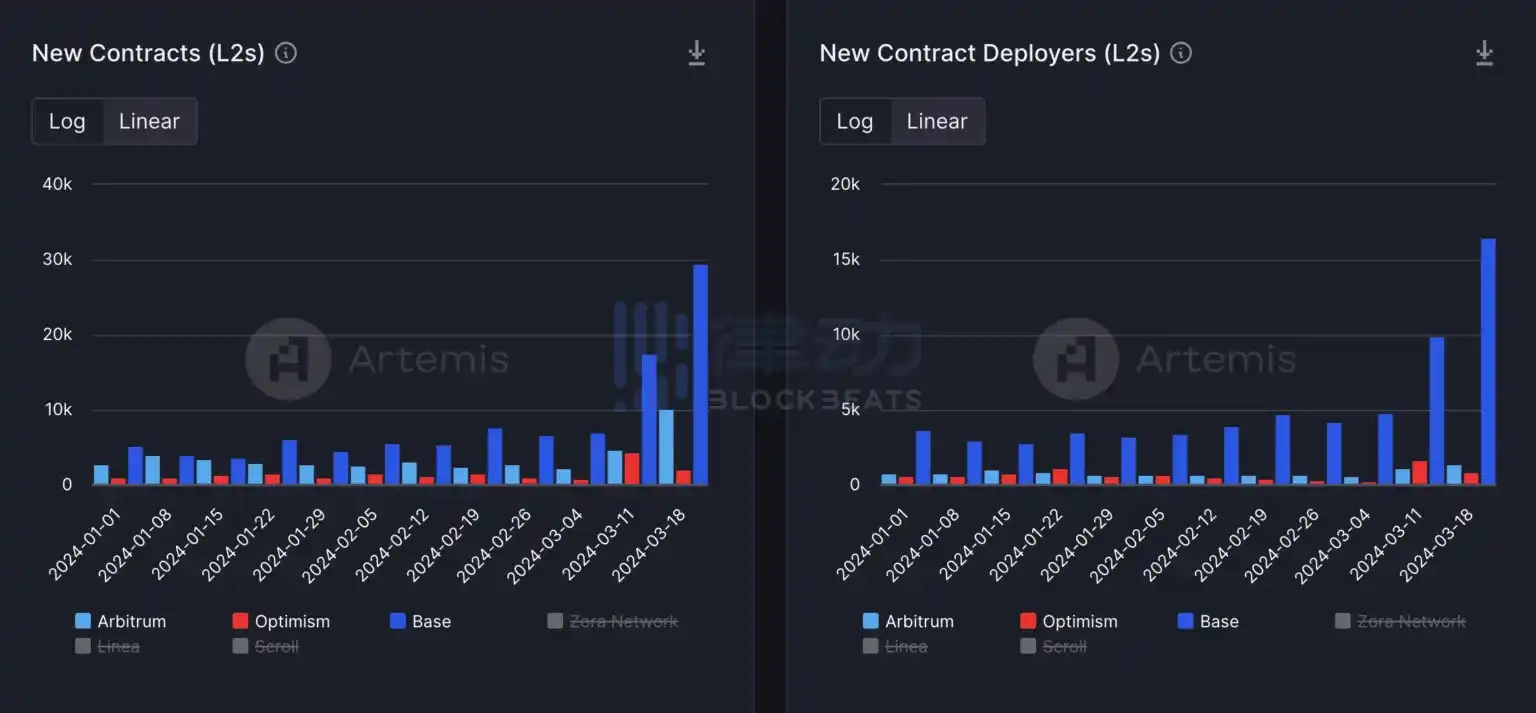The image size is (1536, 713).
Task: Toggle Arbitrum series in Contract Deployers legend
Action: 908,621
